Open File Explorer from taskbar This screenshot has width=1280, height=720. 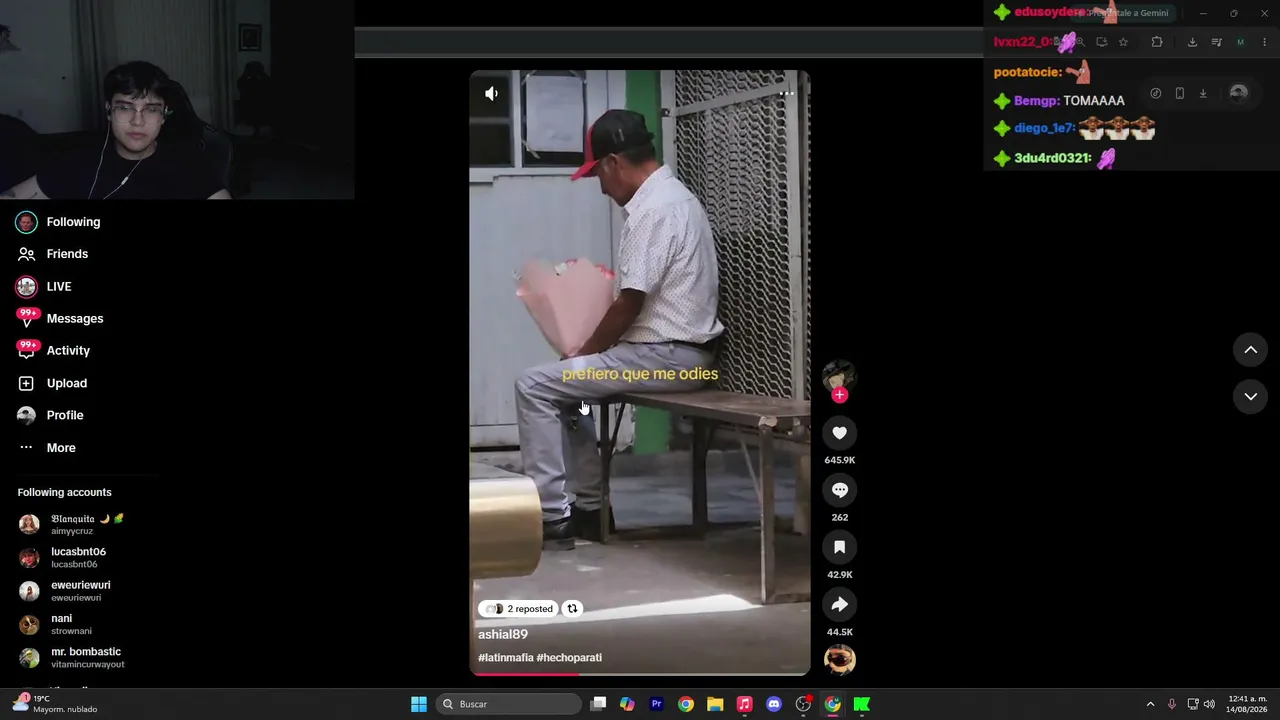click(x=715, y=704)
